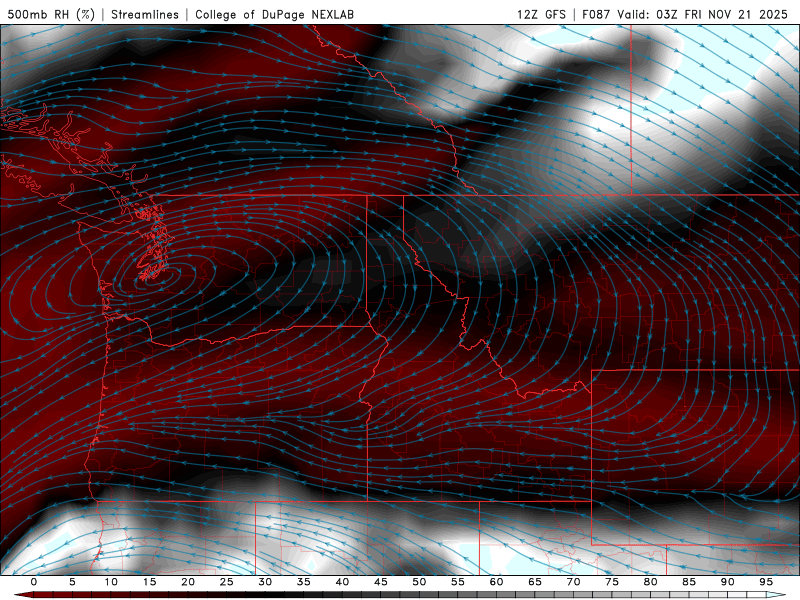Click the colorbar label "25"

227,582
